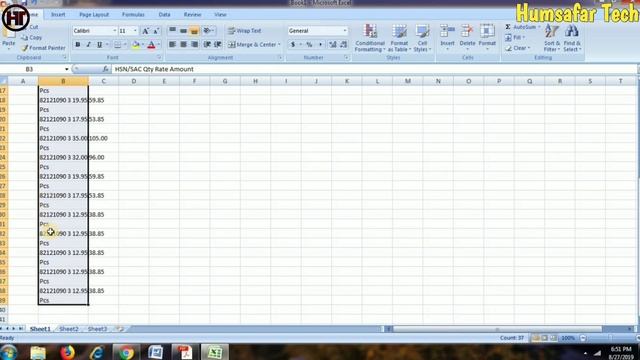Viewport: 640px width, 360px height.
Task: Decrease font size with Shrink Font
Action: click(156, 31)
